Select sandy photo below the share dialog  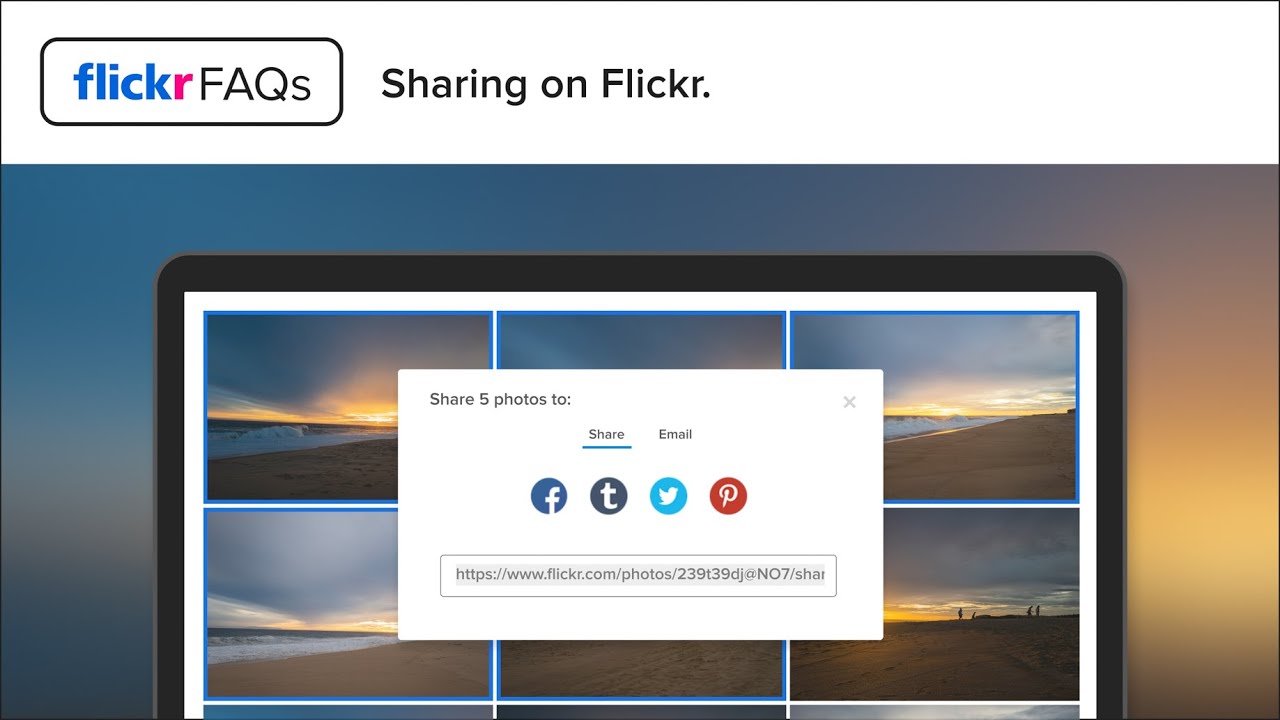click(640, 670)
